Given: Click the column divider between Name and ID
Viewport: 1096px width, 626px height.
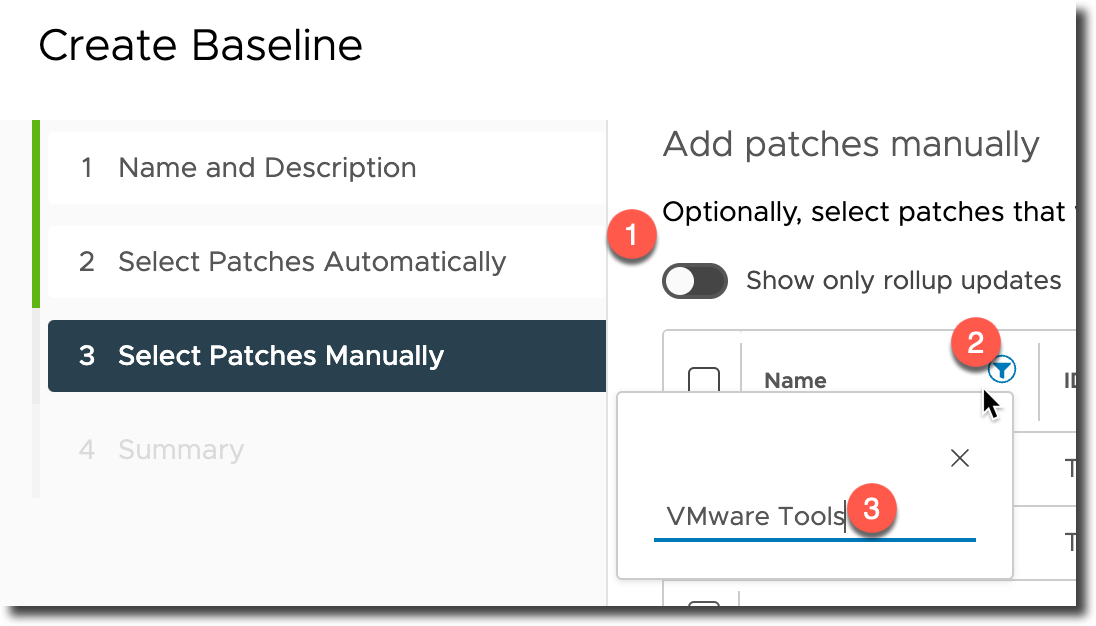Looking at the screenshot, I should [1039, 381].
